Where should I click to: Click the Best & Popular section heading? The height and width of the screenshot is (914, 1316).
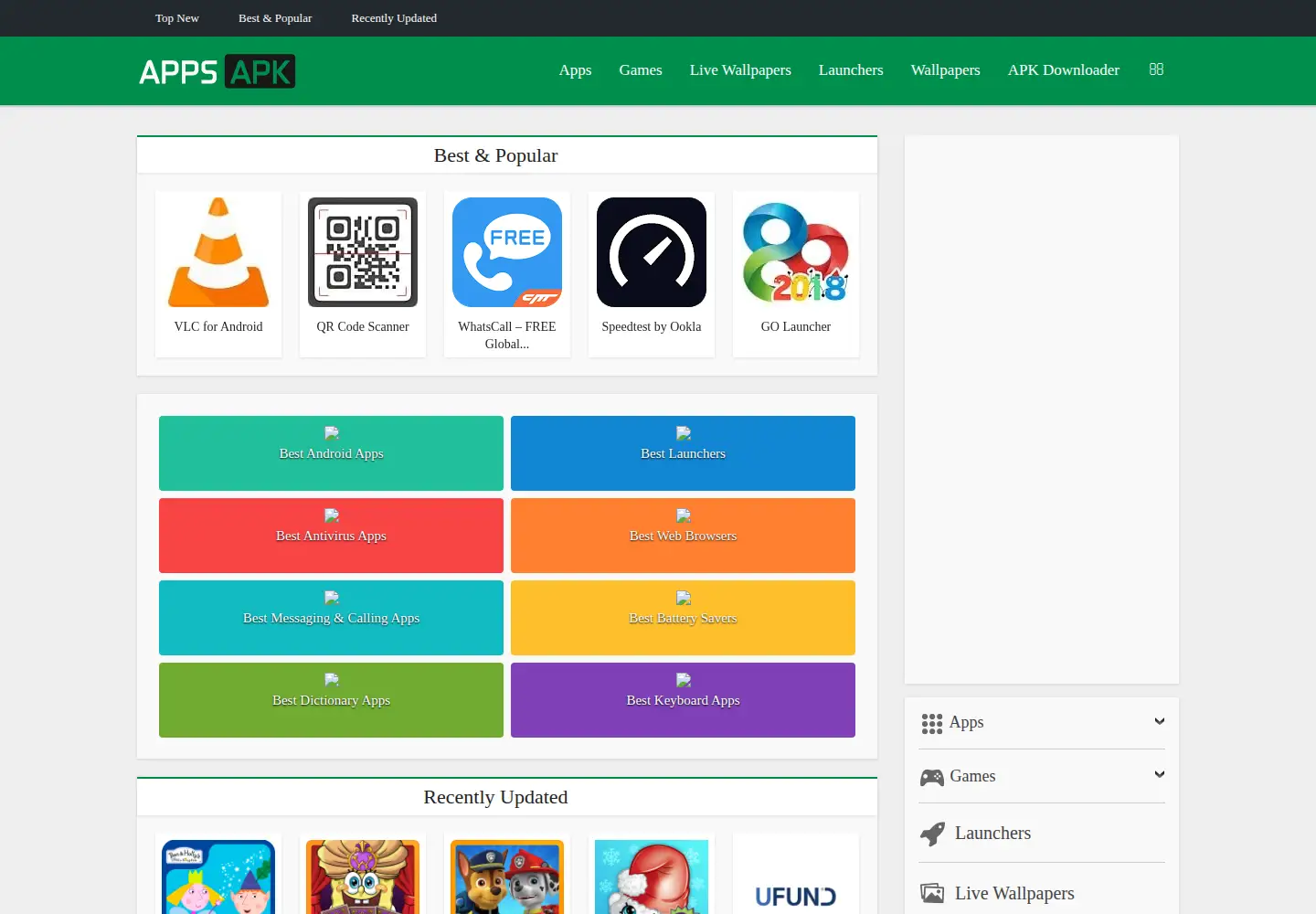[x=495, y=155]
